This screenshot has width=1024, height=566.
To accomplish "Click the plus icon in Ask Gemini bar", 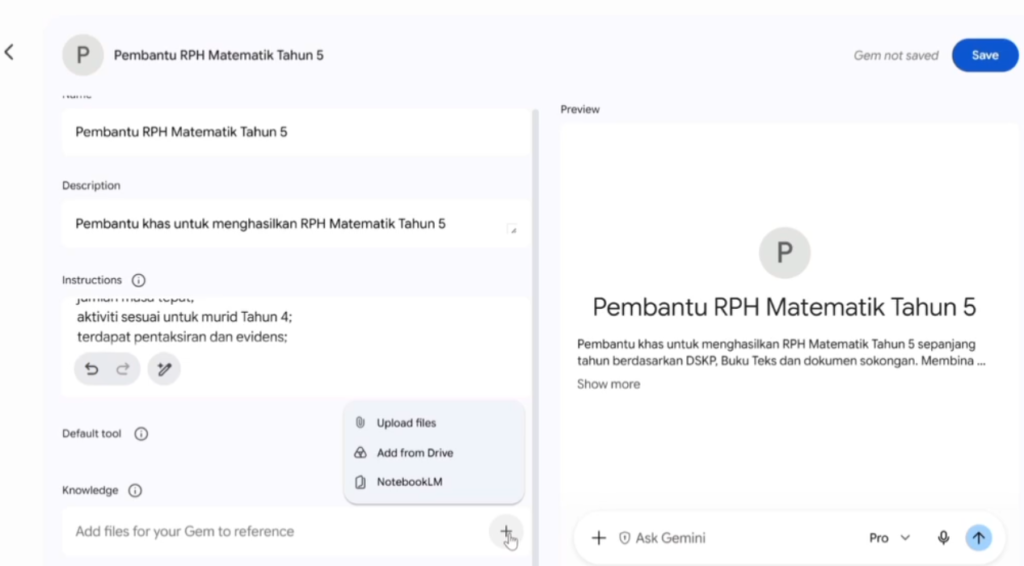I will click(x=599, y=538).
